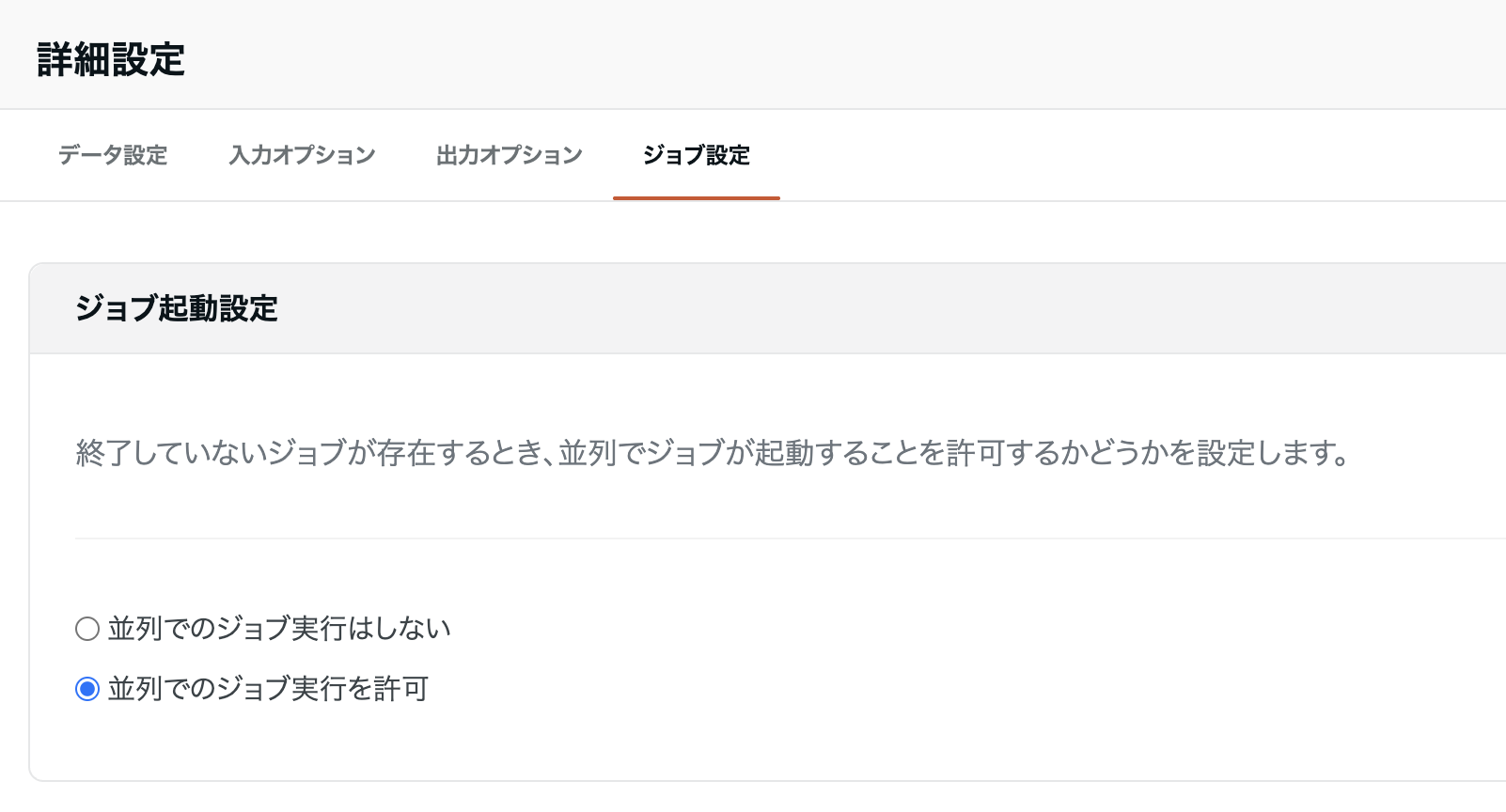Click the orange underline beneath ジョブ設定
Screen dimensions: 1506x812
tap(697, 197)
